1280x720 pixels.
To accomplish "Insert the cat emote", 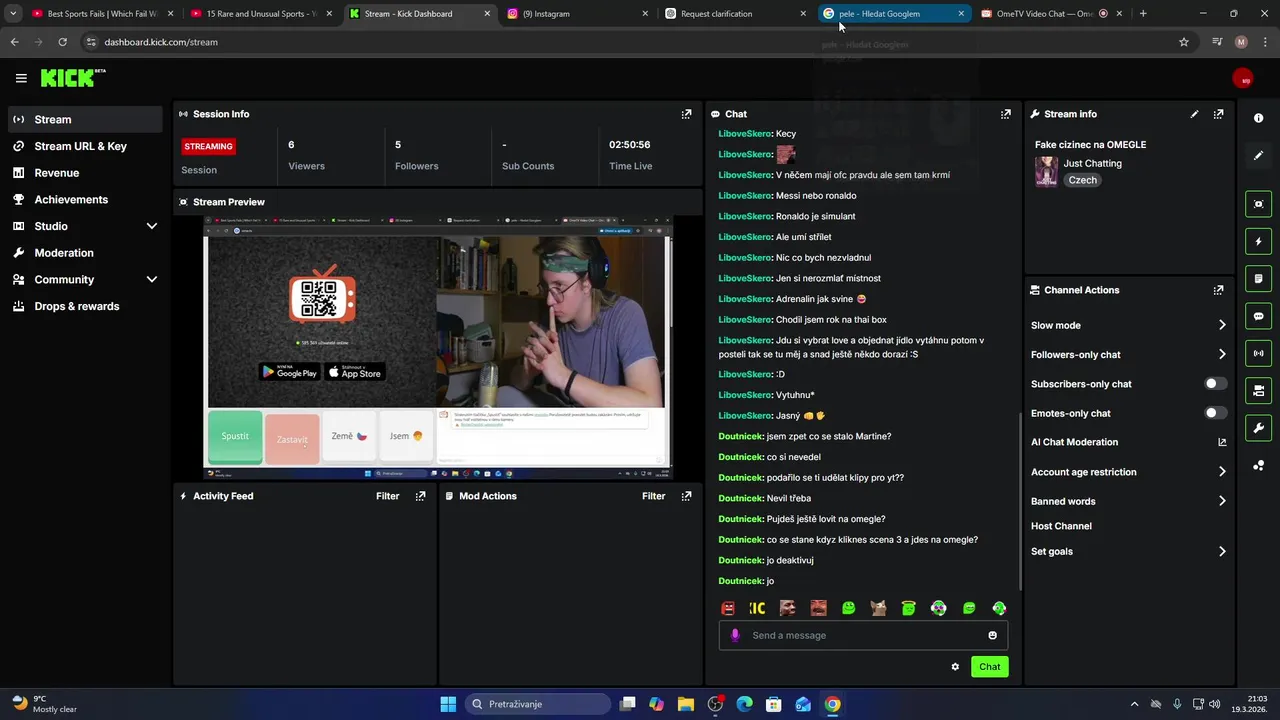I will pos(878,608).
